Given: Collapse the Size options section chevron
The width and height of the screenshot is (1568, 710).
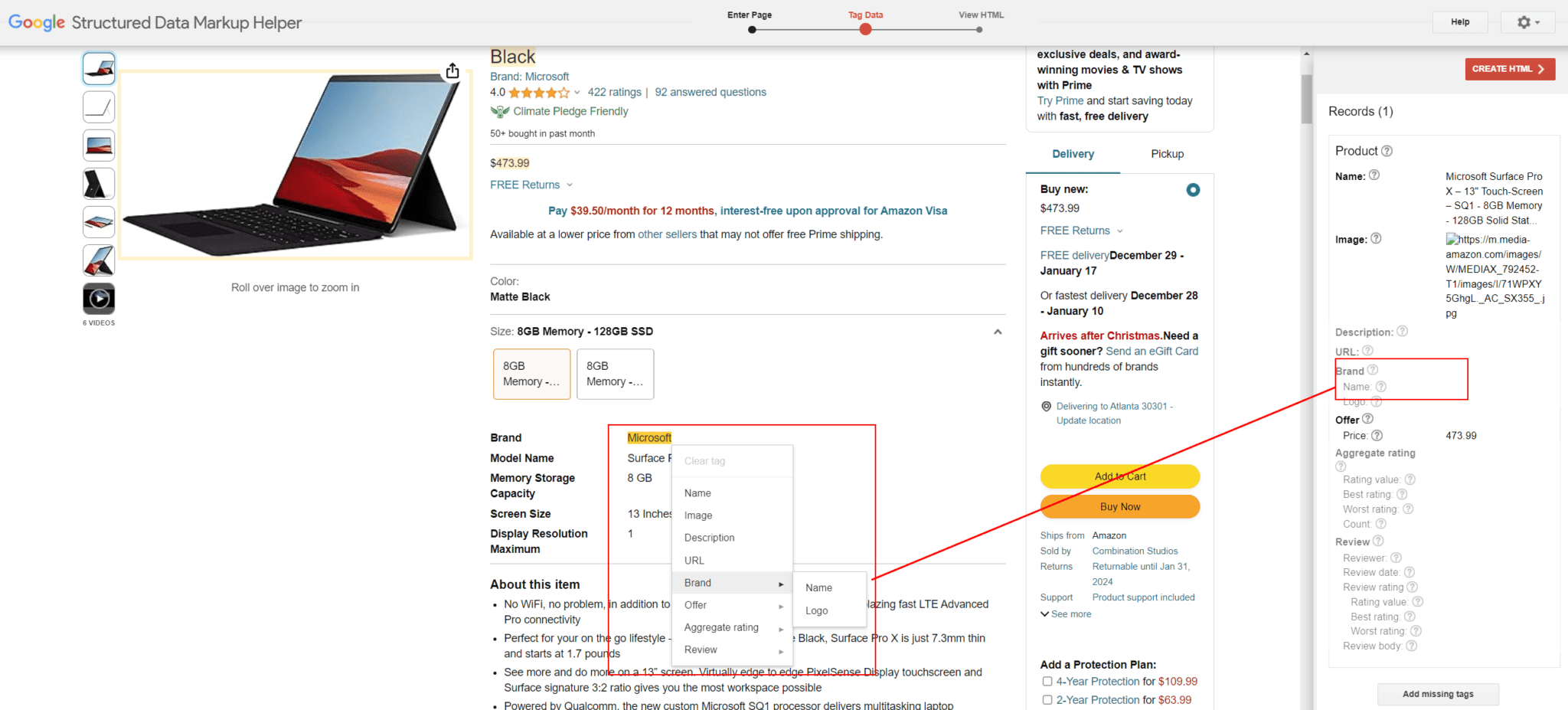Looking at the screenshot, I should pos(997,332).
